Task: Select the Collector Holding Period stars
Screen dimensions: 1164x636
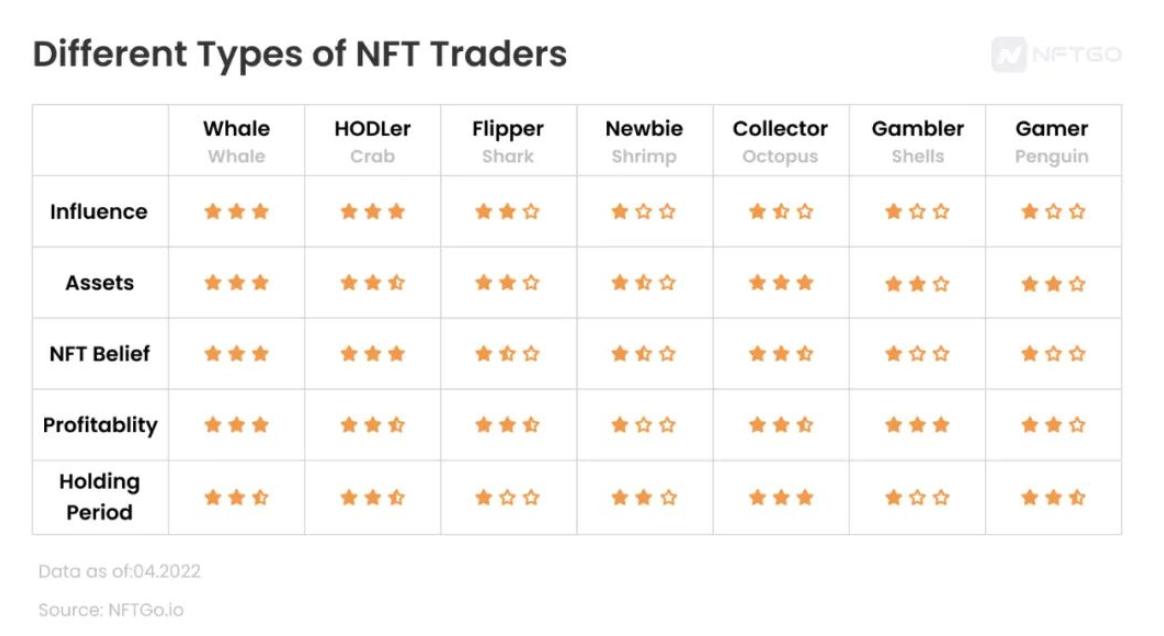Action: [x=781, y=497]
